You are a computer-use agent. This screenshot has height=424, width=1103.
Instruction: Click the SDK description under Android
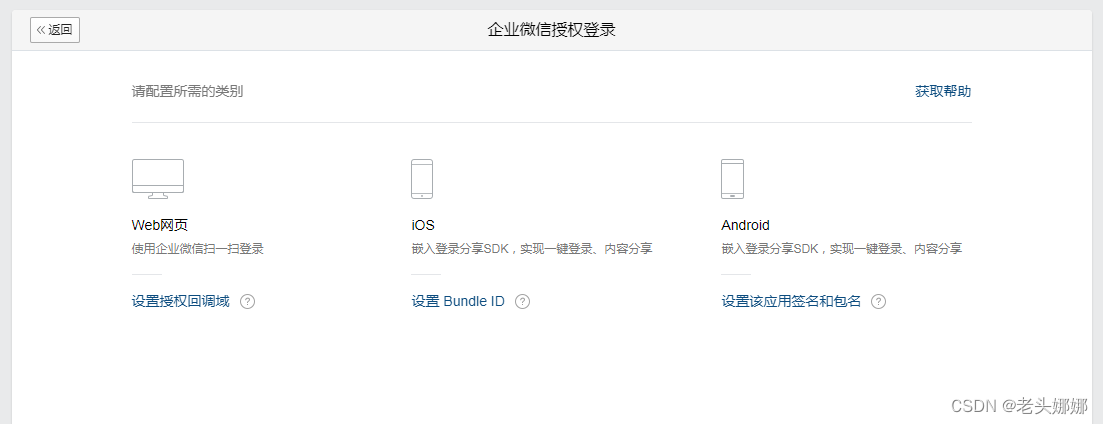pos(842,249)
